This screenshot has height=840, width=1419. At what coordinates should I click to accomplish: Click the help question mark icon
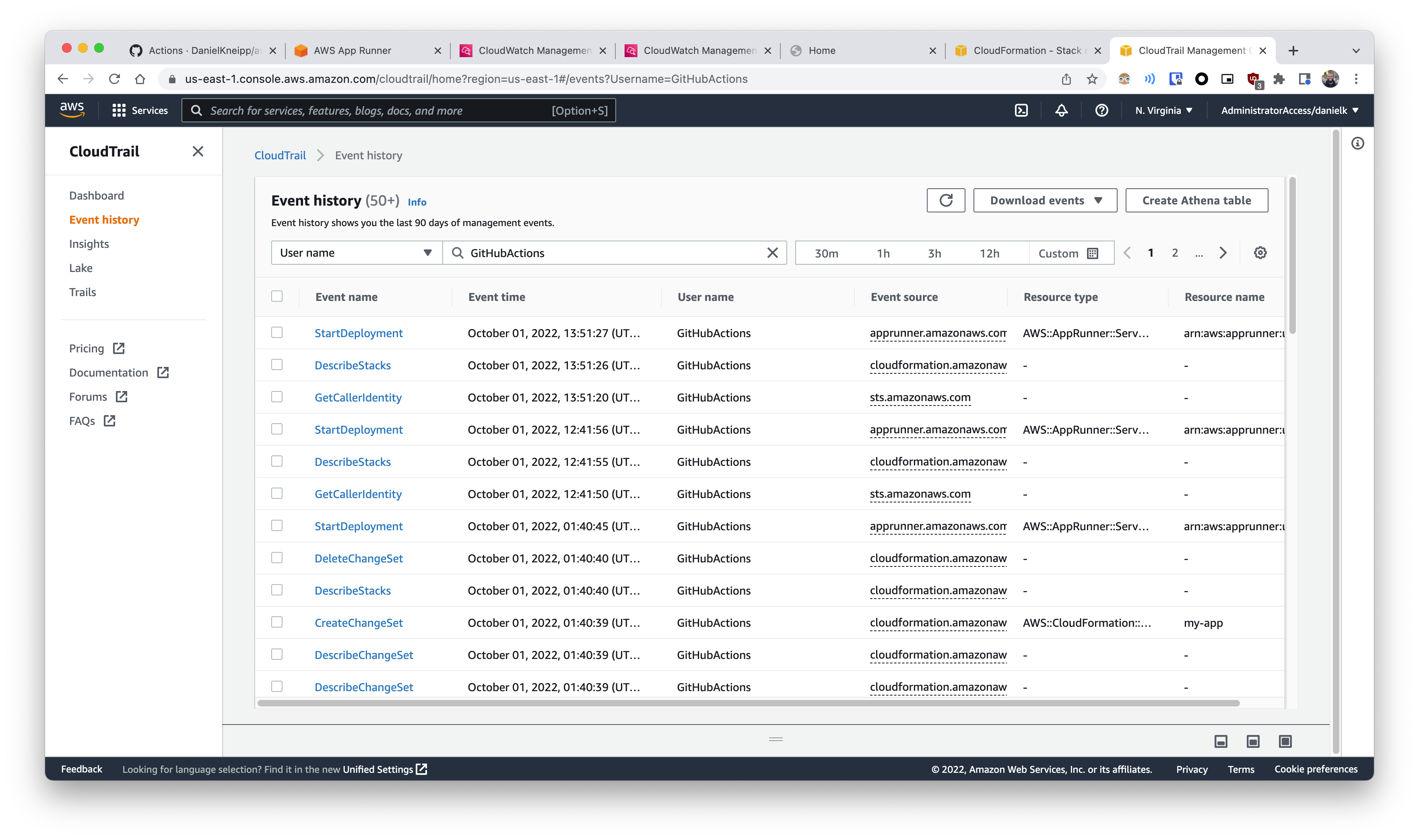coord(1101,110)
